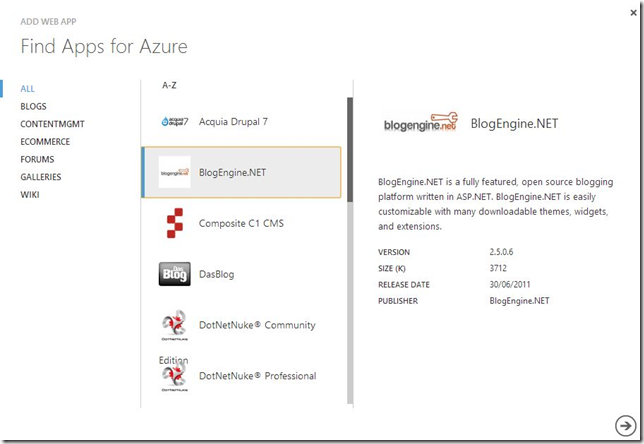Click the release date 30/06/2011

tap(510, 284)
